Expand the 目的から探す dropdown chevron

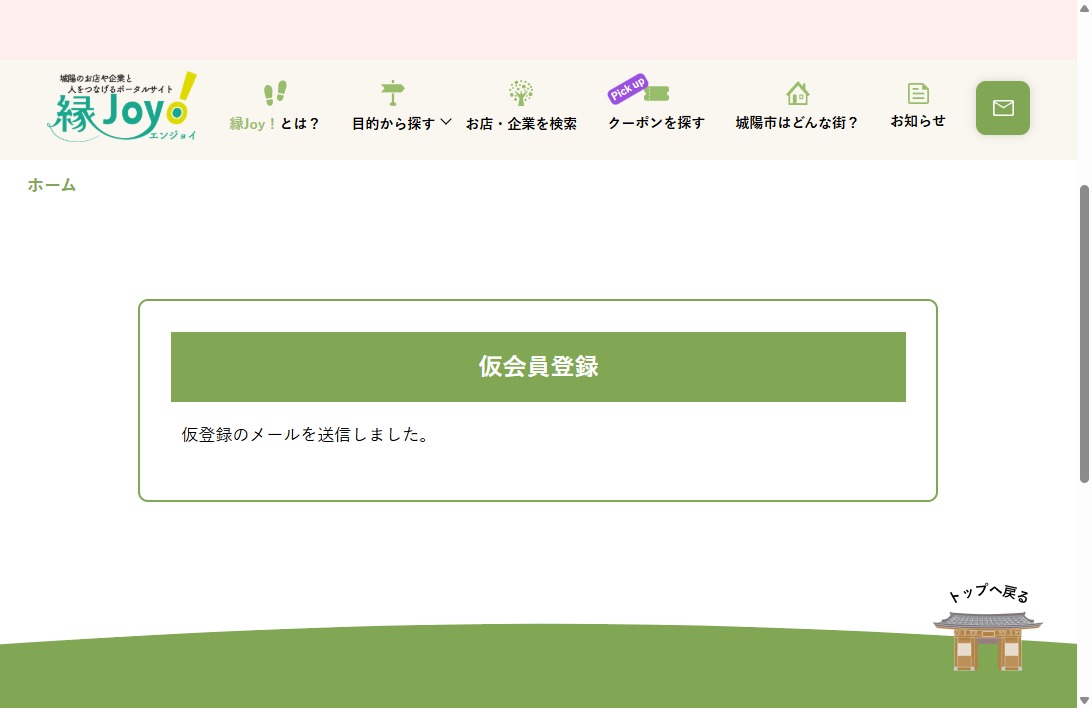click(x=448, y=124)
